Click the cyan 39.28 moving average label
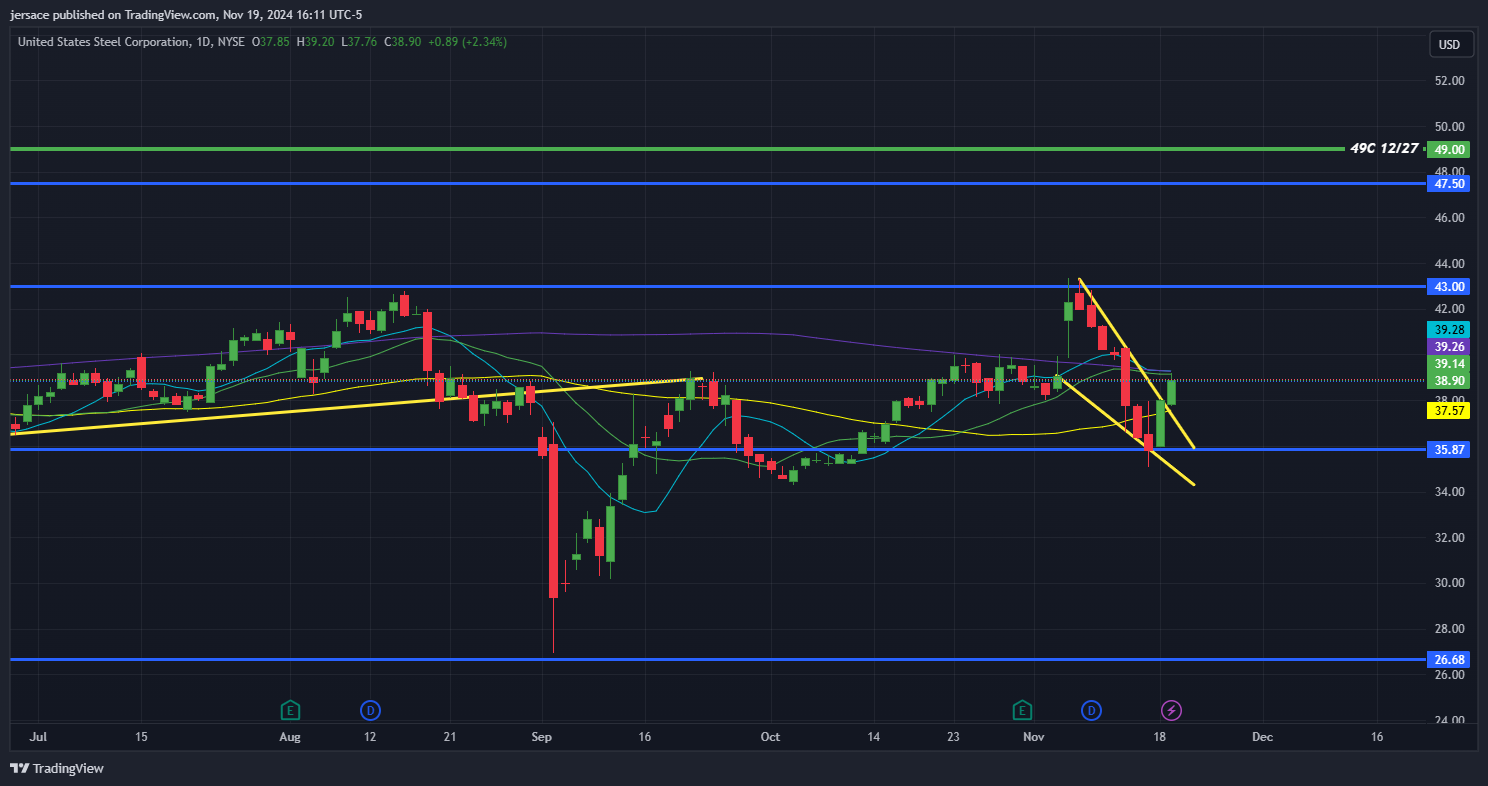Viewport: 1488px width, 786px height. tap(1450, 329)
